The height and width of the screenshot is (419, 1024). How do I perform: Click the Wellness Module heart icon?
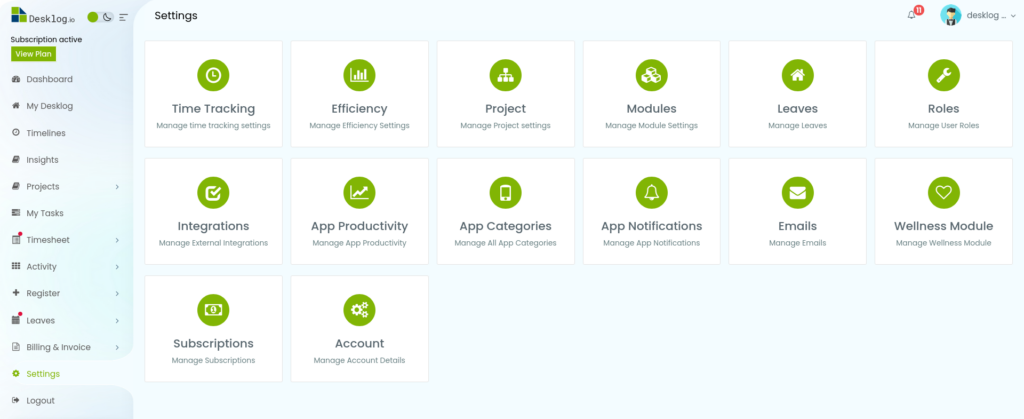coord(944,193)
